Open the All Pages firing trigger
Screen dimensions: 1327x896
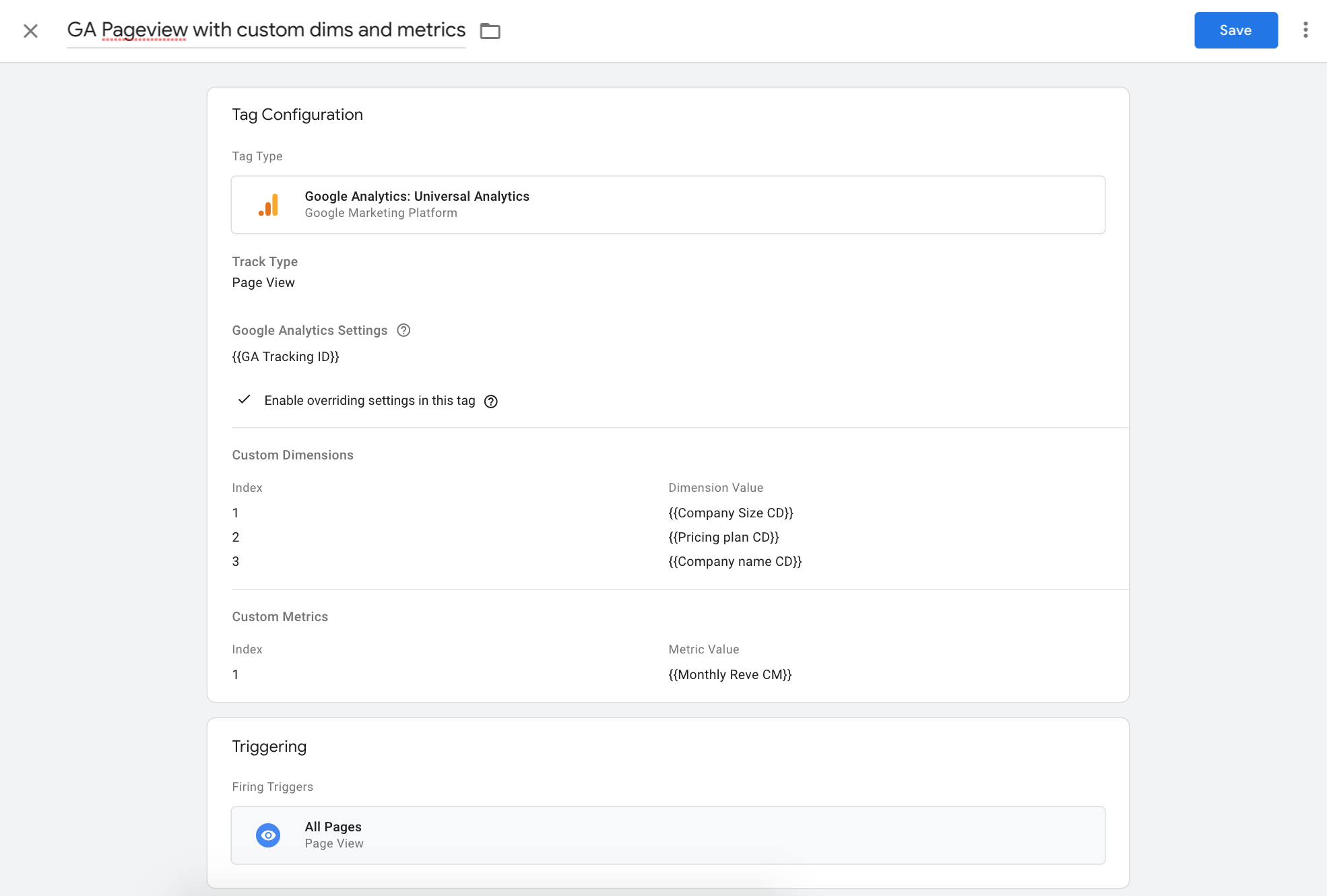click(x=668, y=835)
